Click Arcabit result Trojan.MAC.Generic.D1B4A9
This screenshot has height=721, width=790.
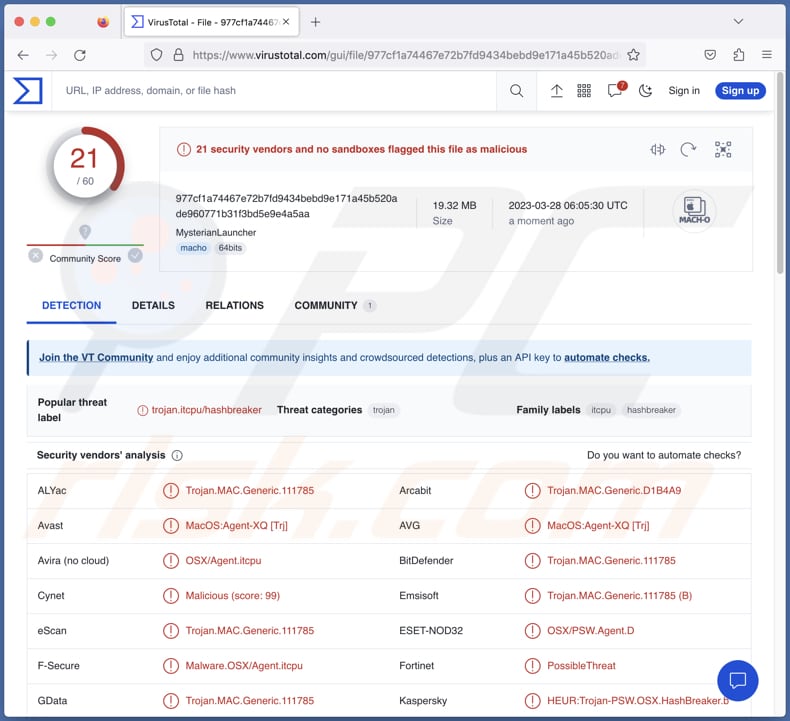click(x=614, y=490)
